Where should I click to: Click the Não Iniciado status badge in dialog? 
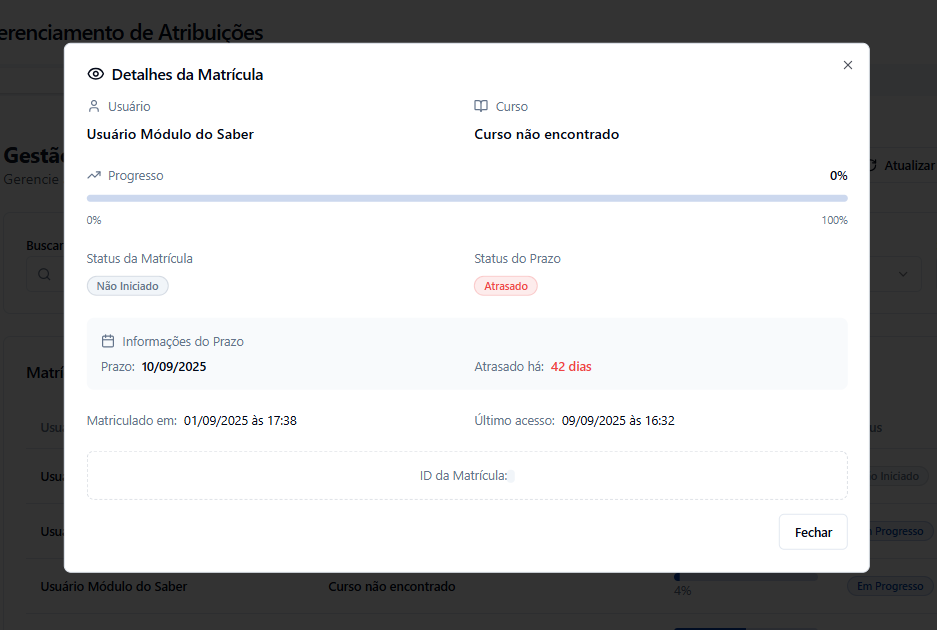[x=128, y=286]
